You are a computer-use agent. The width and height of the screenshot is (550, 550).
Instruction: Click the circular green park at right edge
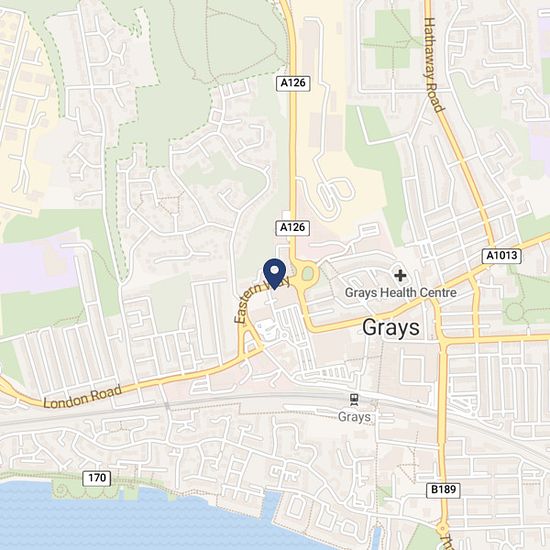[515, 312]
